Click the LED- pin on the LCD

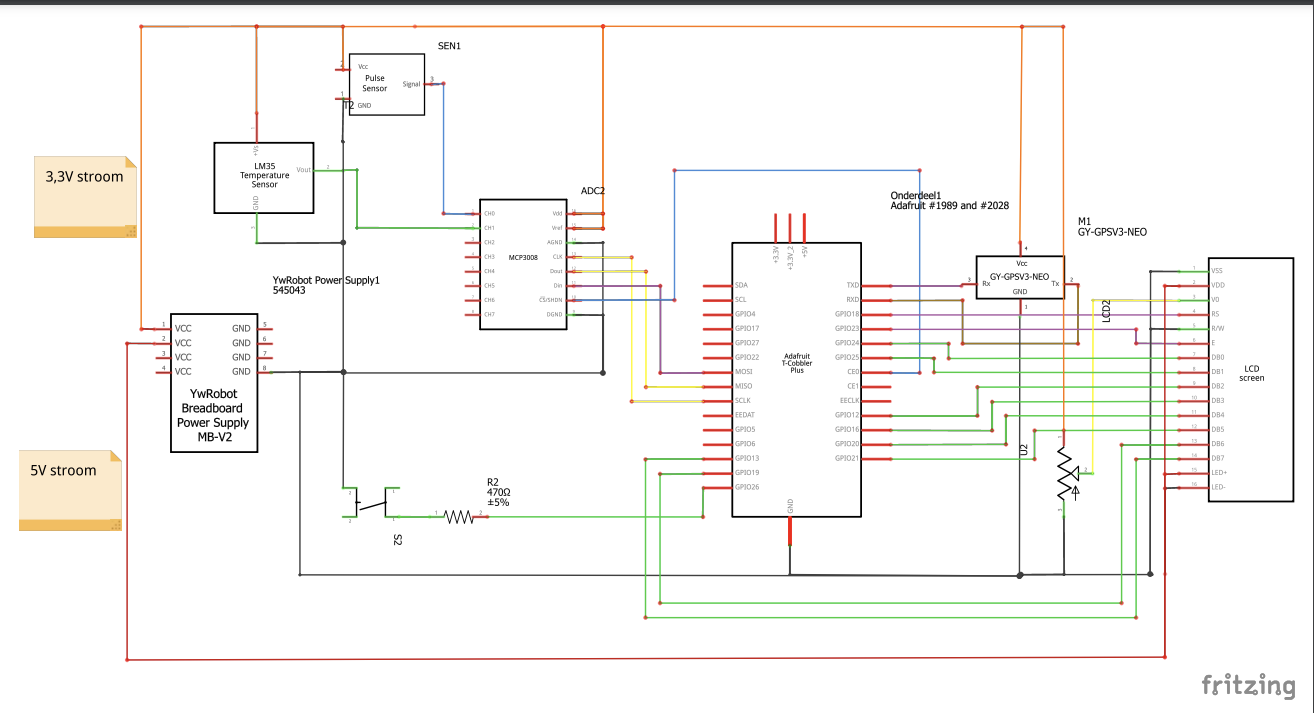point(1195,486)
